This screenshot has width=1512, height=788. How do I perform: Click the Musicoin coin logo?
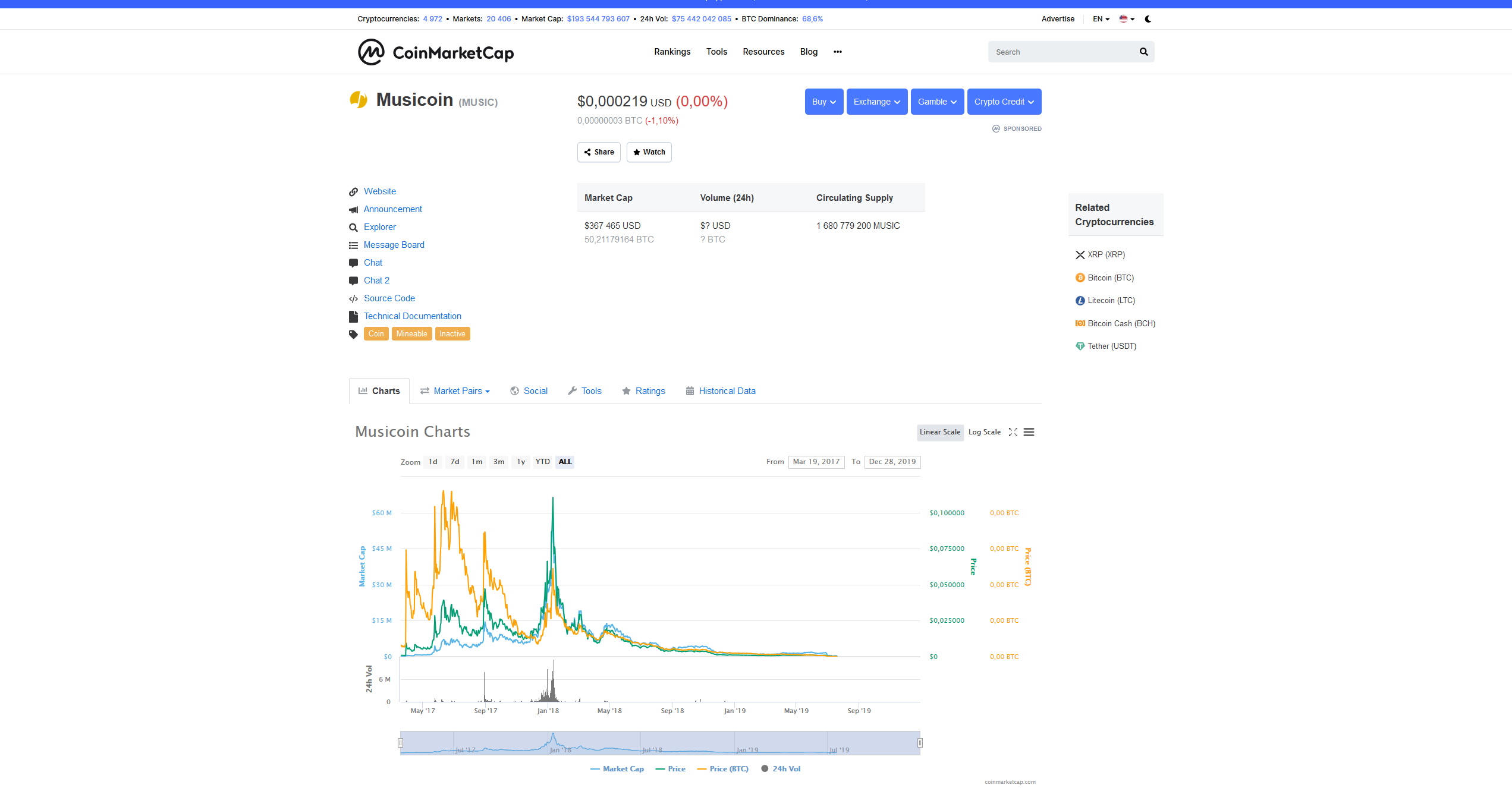click(x=359, y=100)
